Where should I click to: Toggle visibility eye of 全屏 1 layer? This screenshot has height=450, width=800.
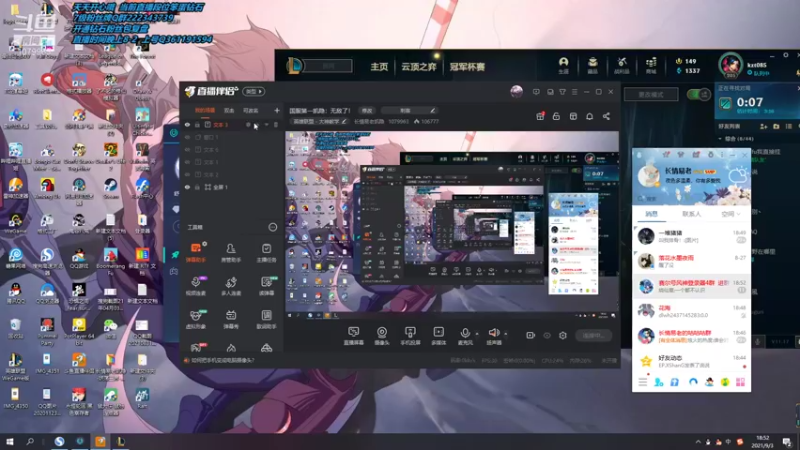[x=187, y=187]
